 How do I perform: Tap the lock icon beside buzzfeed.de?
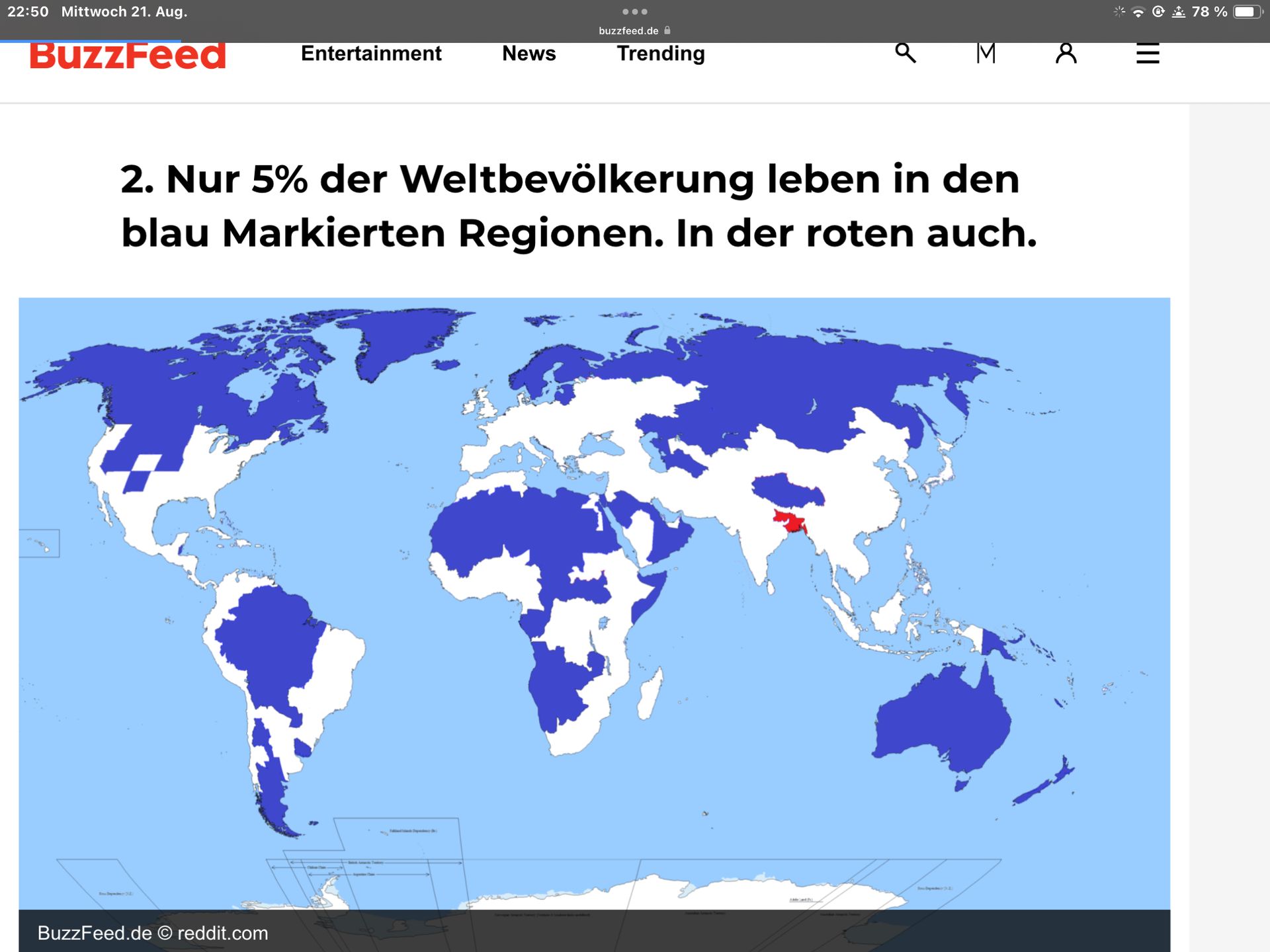coord(667,30)
